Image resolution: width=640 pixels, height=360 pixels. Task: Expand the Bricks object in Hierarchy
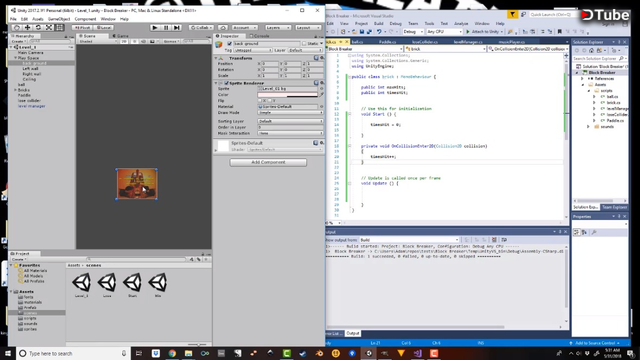coord(16,90)
